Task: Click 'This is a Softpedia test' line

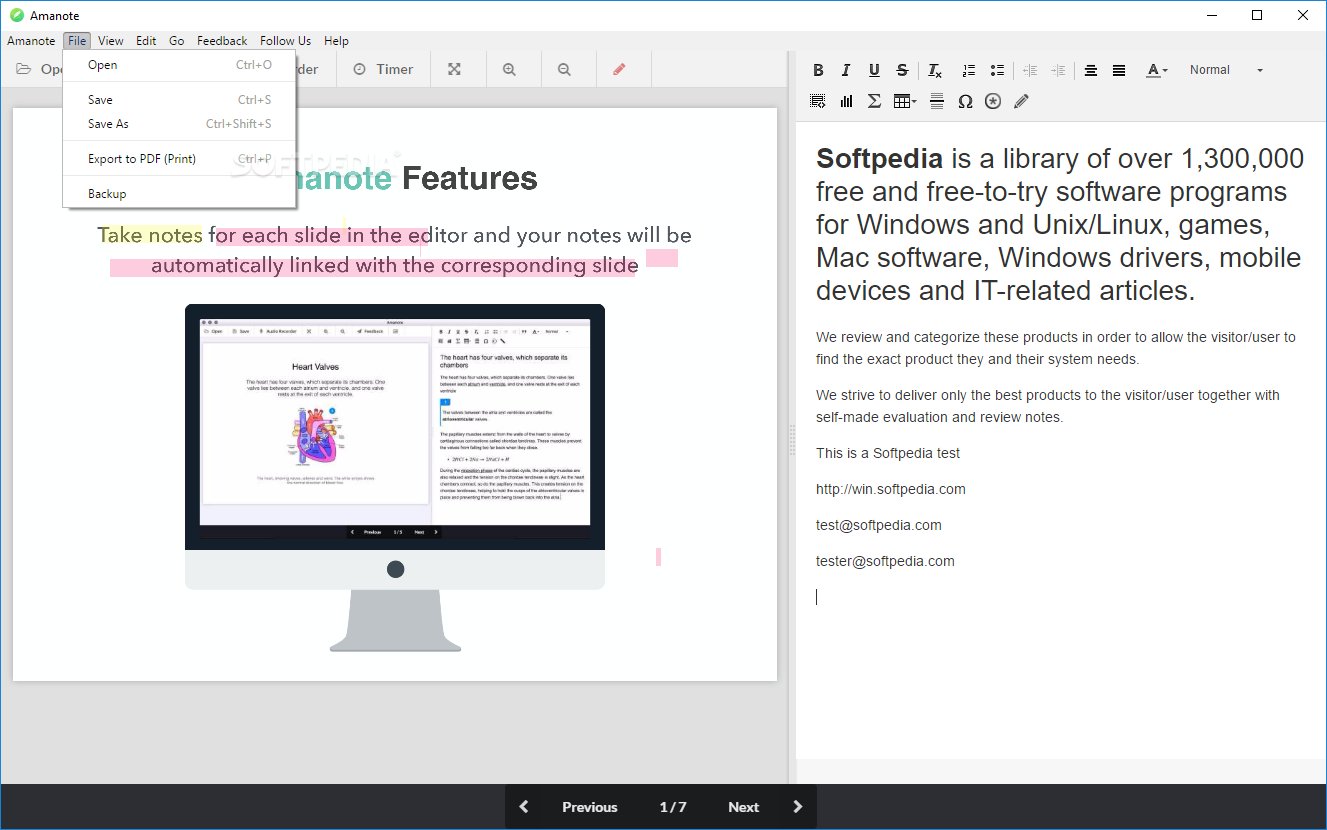Action: (888, 453)
